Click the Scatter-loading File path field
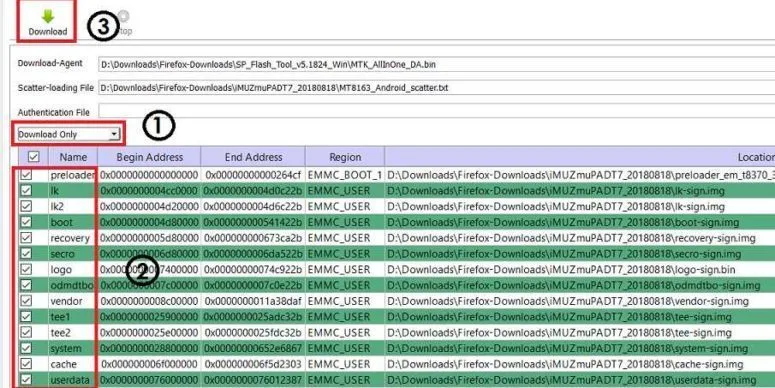This screenshot has width=775, height=388. pyautogui.click(x=436, y=88)
